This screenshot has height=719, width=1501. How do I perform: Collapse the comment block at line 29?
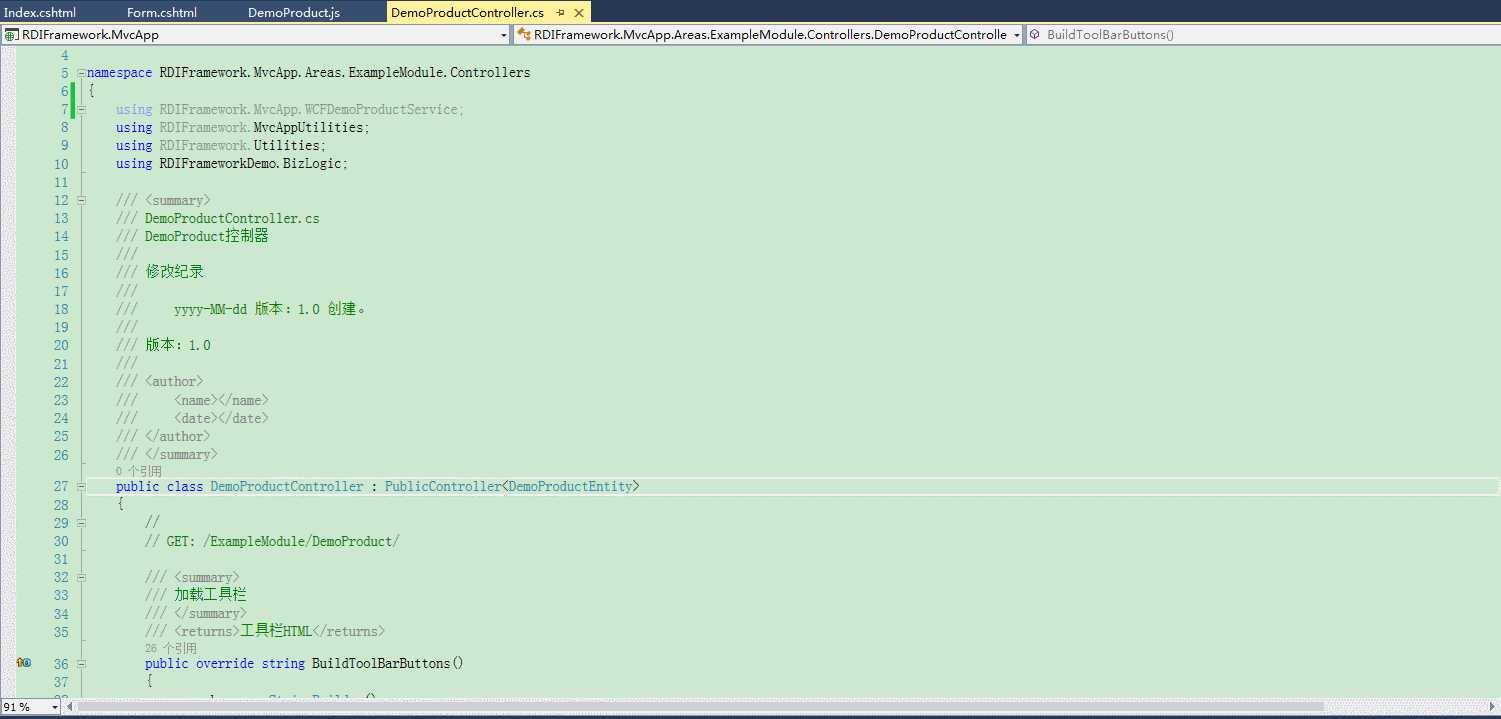click(80, 523)
